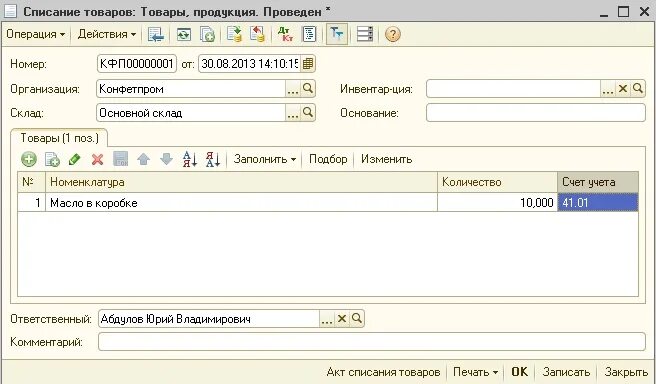Click the magnifier icon for Ответственный
The height and width of the screenshot is (384, 656).
coord(357,319)
